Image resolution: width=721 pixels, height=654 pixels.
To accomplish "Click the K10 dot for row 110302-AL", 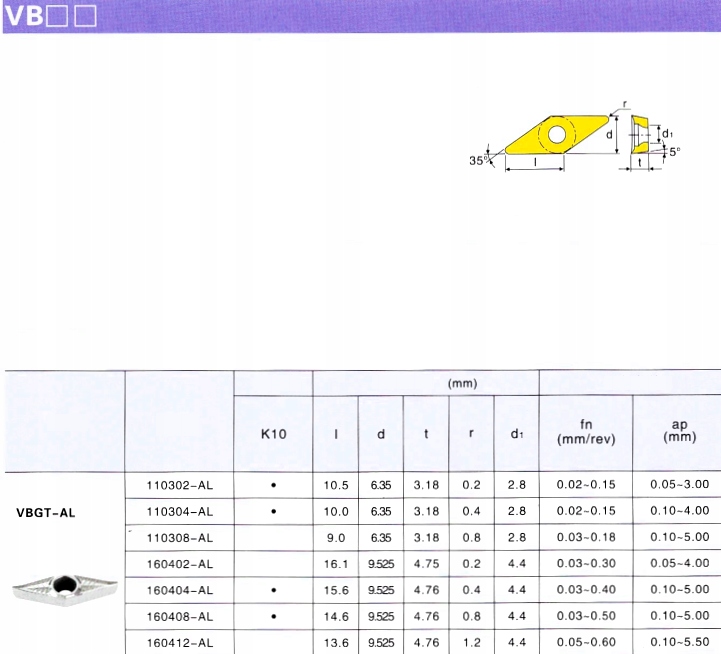I will point(273,485).
